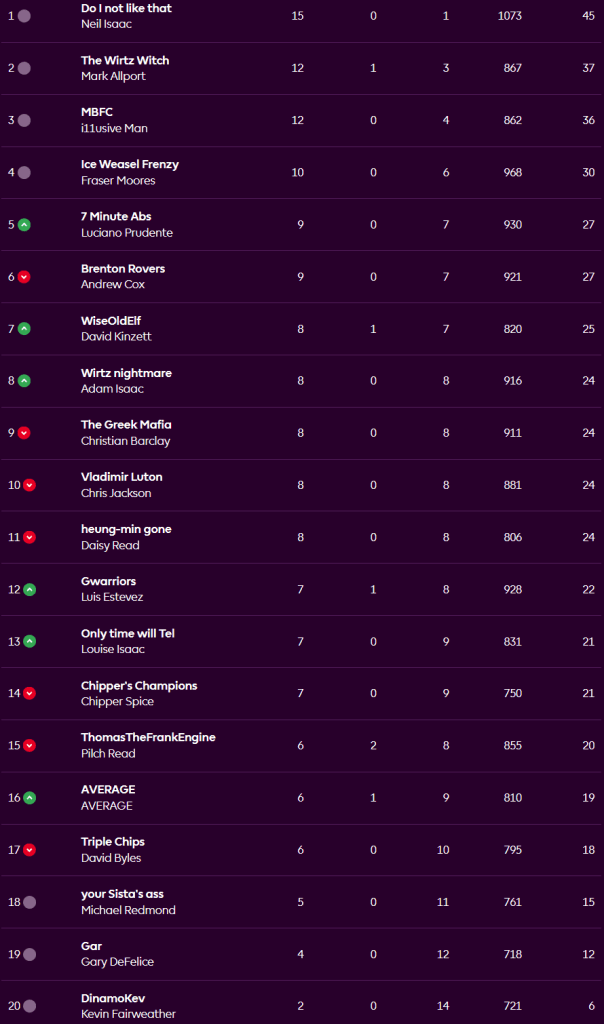This screenshot has width=604, height=1024.
Task: Click grey no-change dot beside MBFC
Action: [x=24, y=120]
